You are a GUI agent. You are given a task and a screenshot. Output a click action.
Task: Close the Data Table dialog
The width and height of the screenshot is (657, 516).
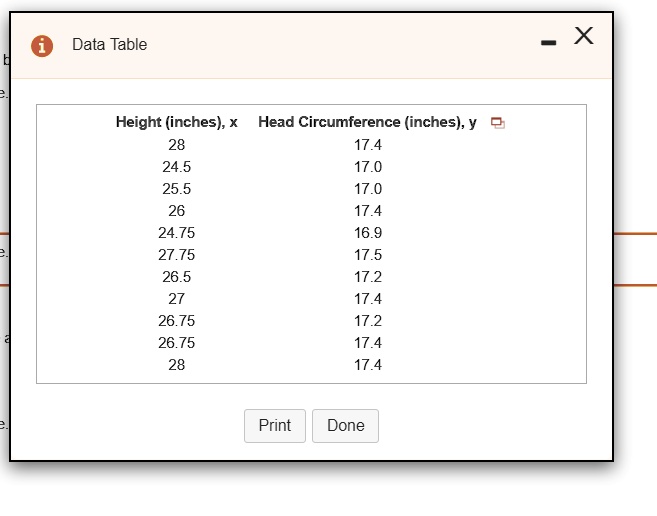[x=584, y=37]
